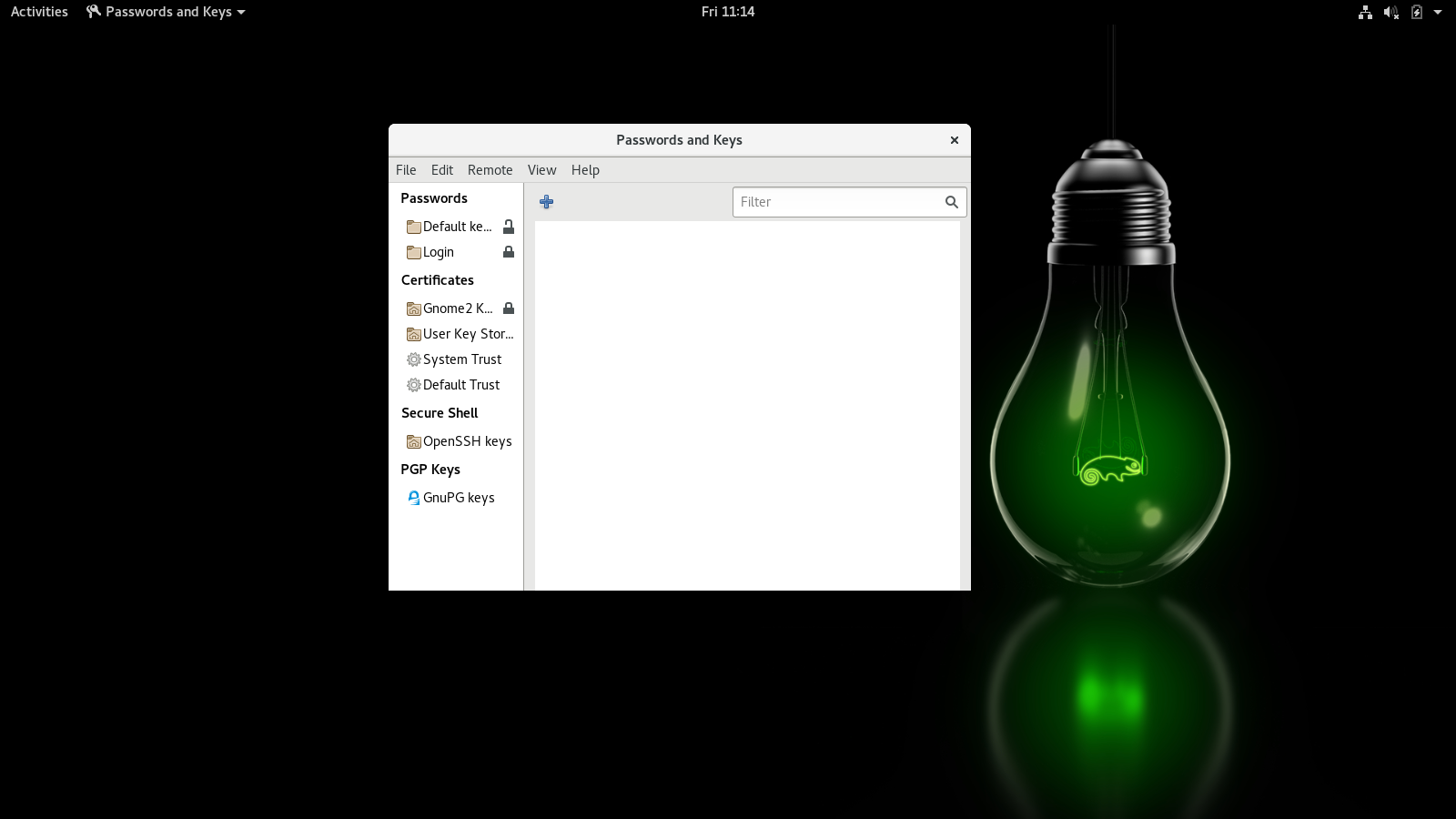Click the volume speaker icon in top bar

pos(1390,12)
